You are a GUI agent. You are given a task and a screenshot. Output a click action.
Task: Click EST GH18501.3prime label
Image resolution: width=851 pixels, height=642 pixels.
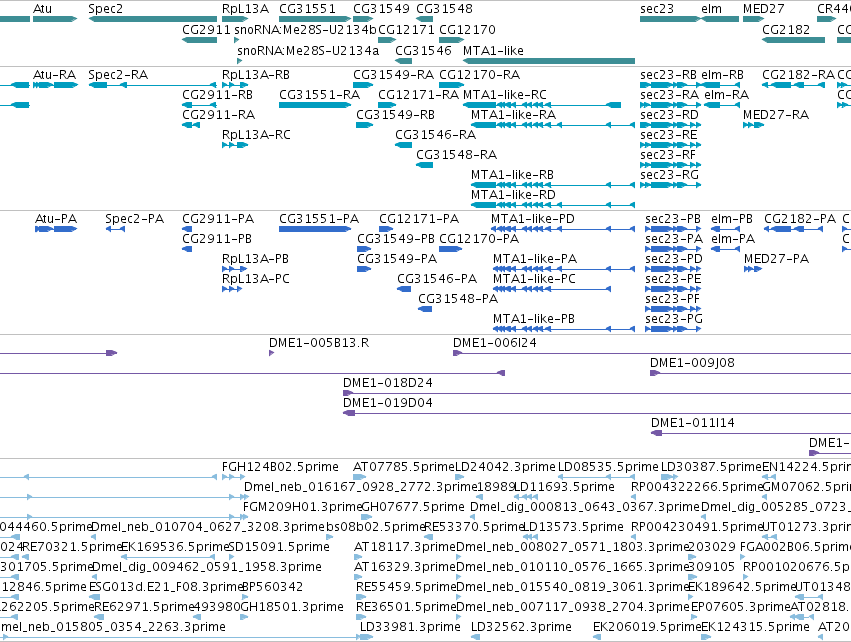tap(292, 607)
